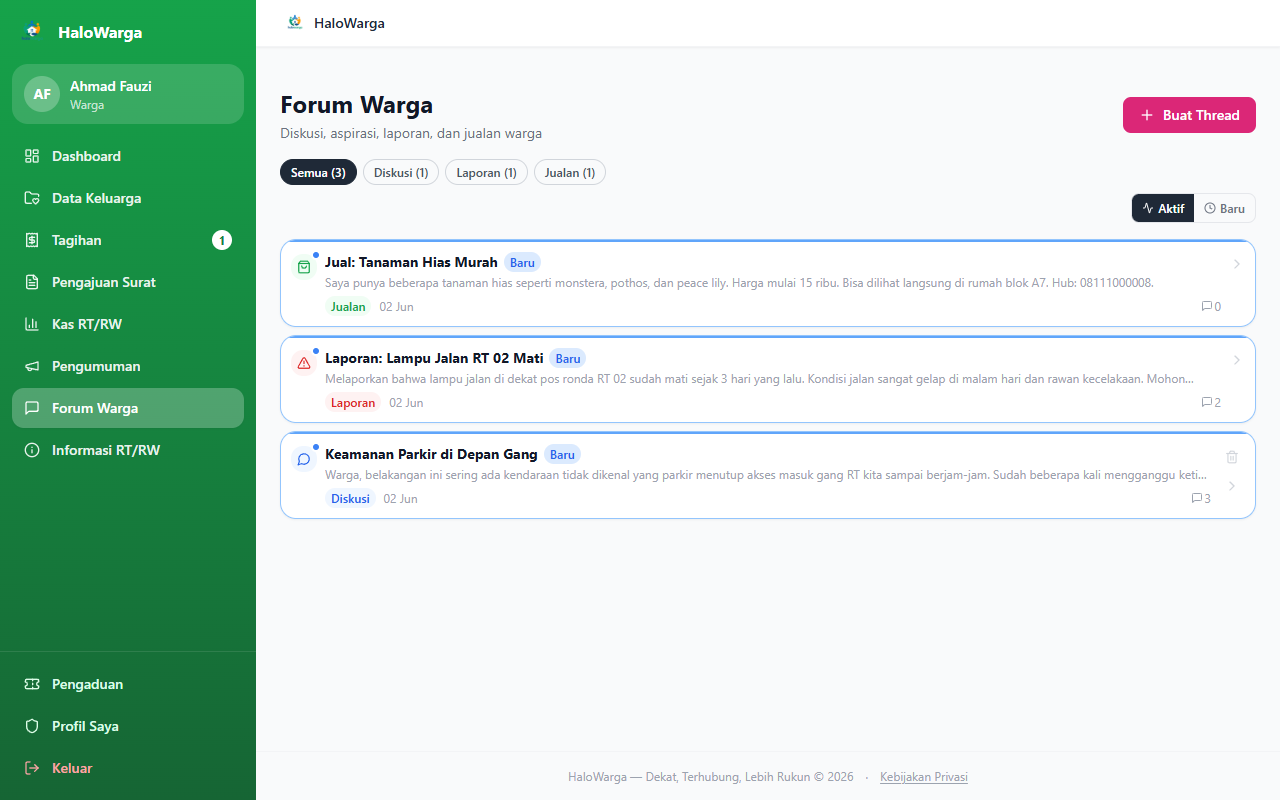Image resolution: width=1280 pixels, height=800 pixels.
Task: Open Profil Saya in the sidebar
Action: pyautogui.click(x=128, y=726)
